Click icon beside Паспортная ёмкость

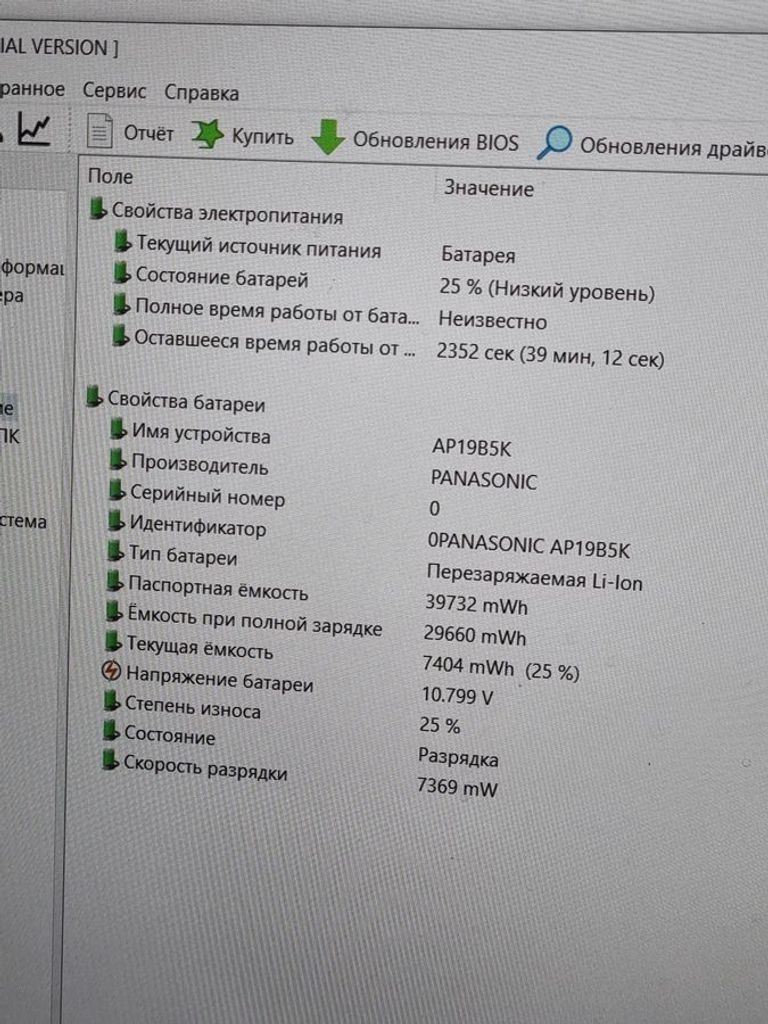114,581
